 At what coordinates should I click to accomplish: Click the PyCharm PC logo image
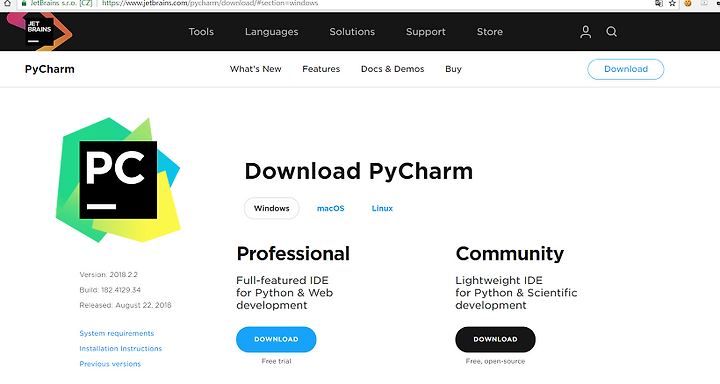coord(118,180)
